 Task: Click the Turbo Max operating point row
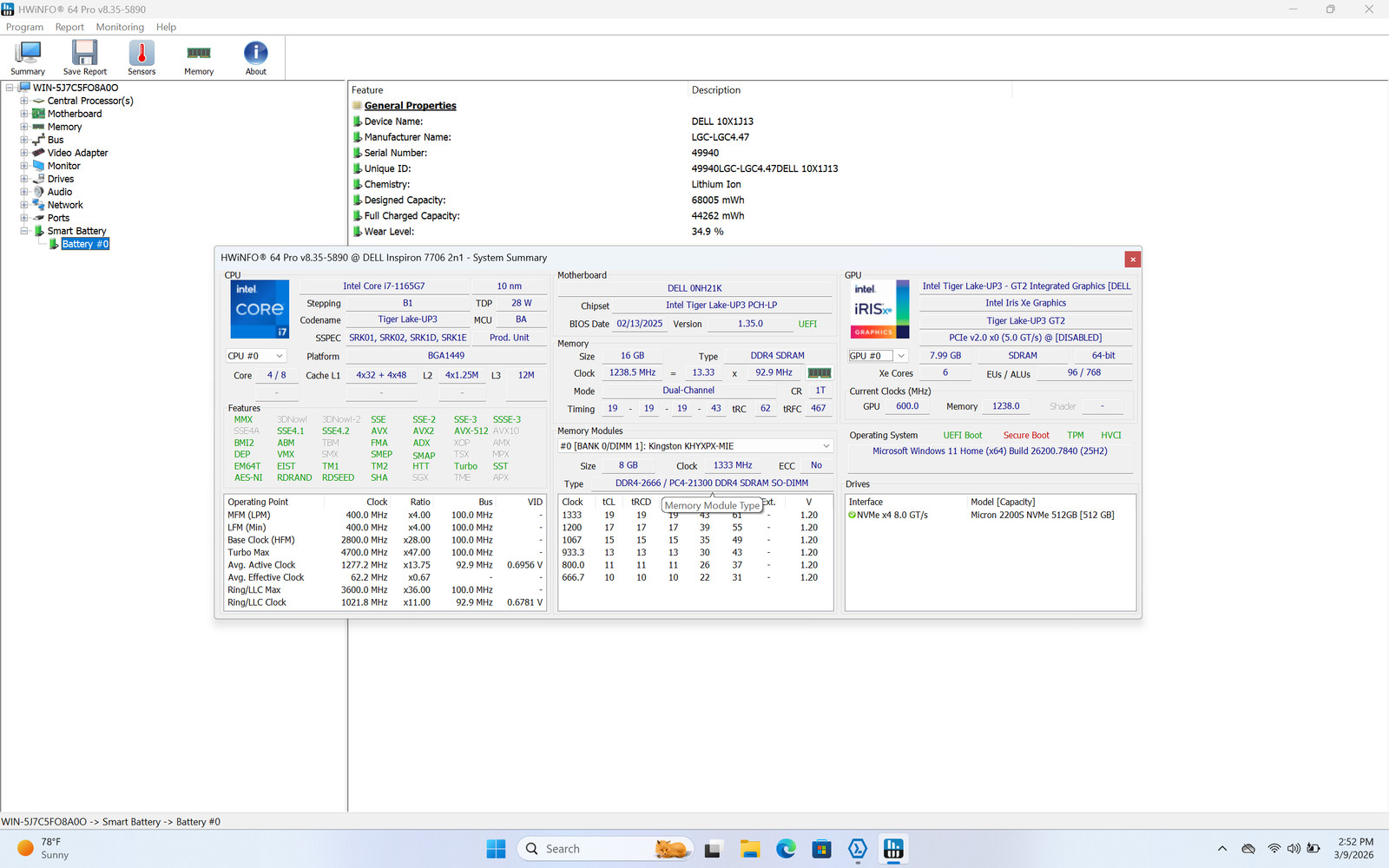coord(385,553)
